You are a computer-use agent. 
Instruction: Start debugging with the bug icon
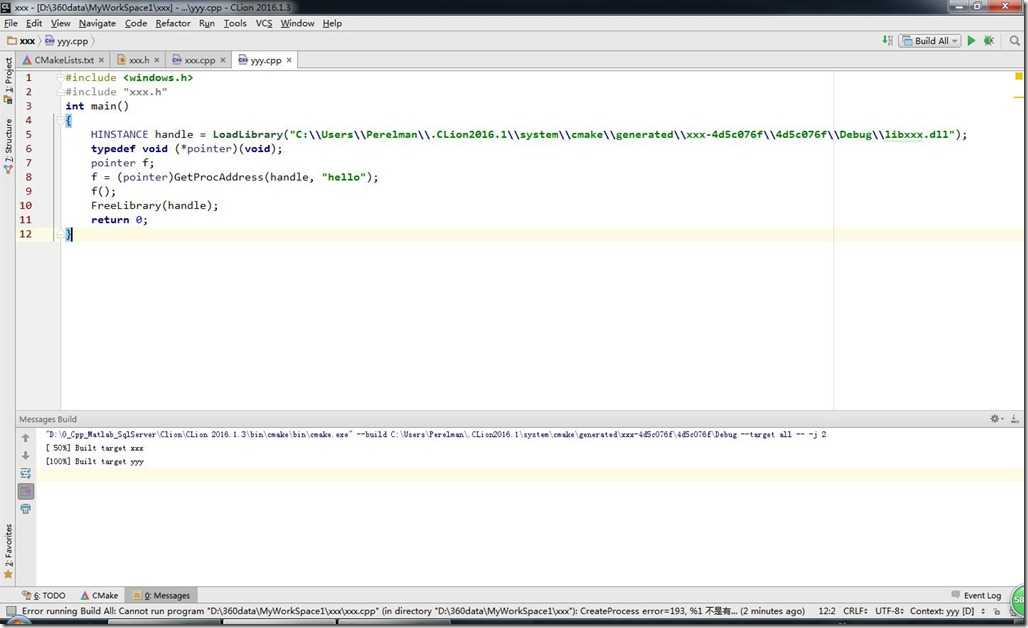(989, 41)
